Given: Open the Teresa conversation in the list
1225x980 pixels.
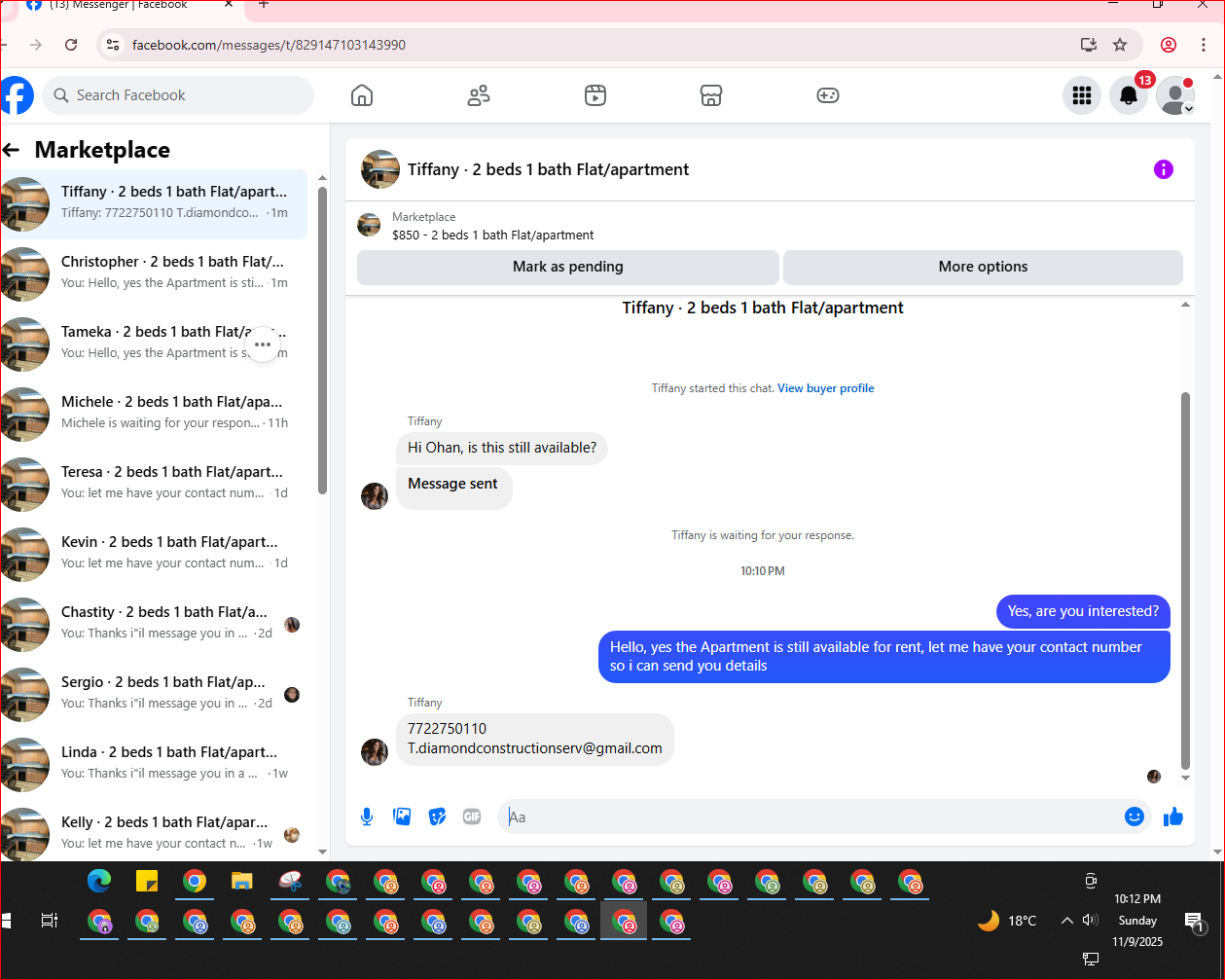Looking at the screenshot, I should 154,485.
